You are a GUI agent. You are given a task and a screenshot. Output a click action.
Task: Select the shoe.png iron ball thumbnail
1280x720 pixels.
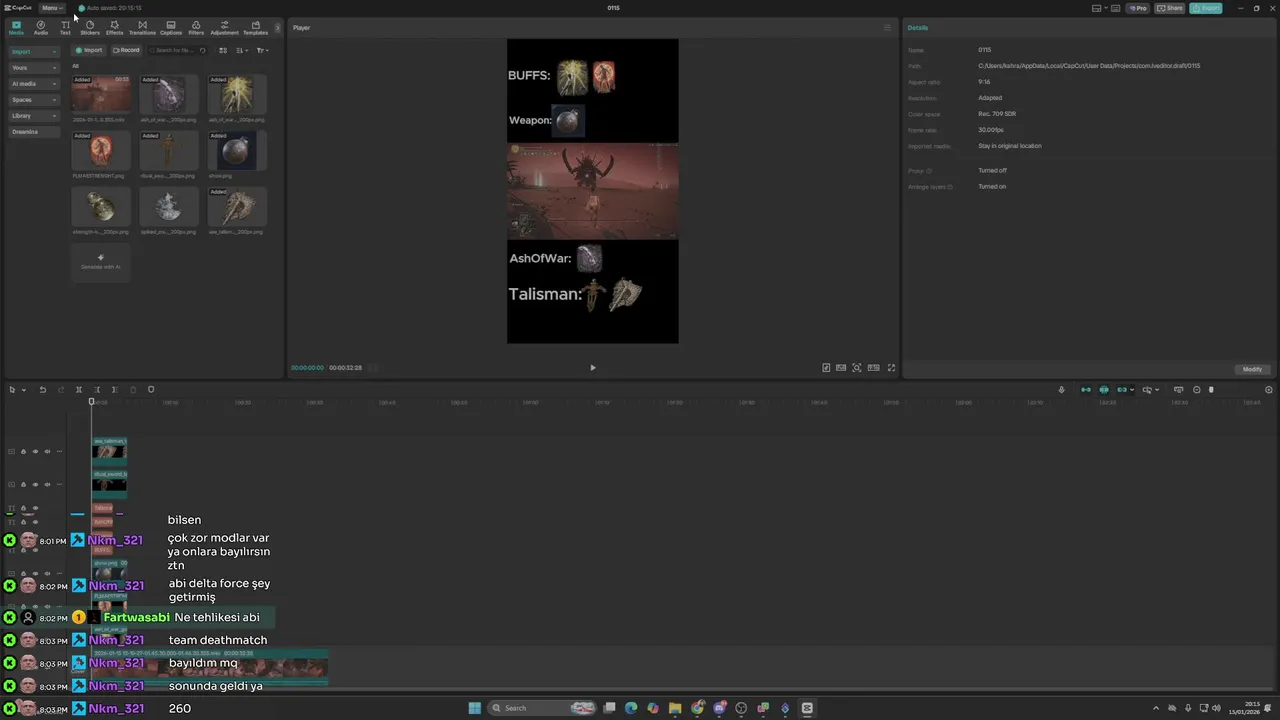237,151
